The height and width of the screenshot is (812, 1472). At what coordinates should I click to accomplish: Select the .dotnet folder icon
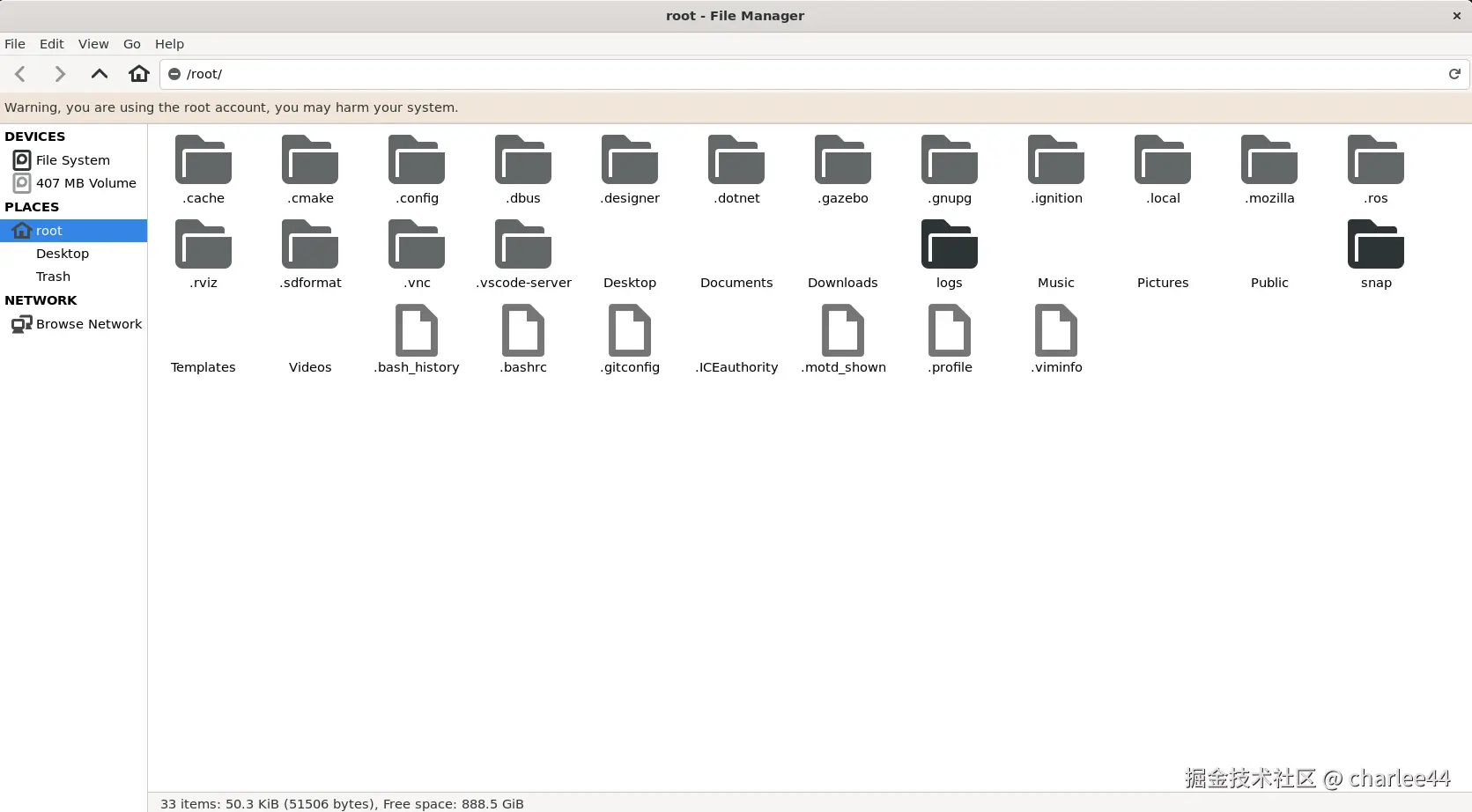pyautogui.click(x=736, y=159)
